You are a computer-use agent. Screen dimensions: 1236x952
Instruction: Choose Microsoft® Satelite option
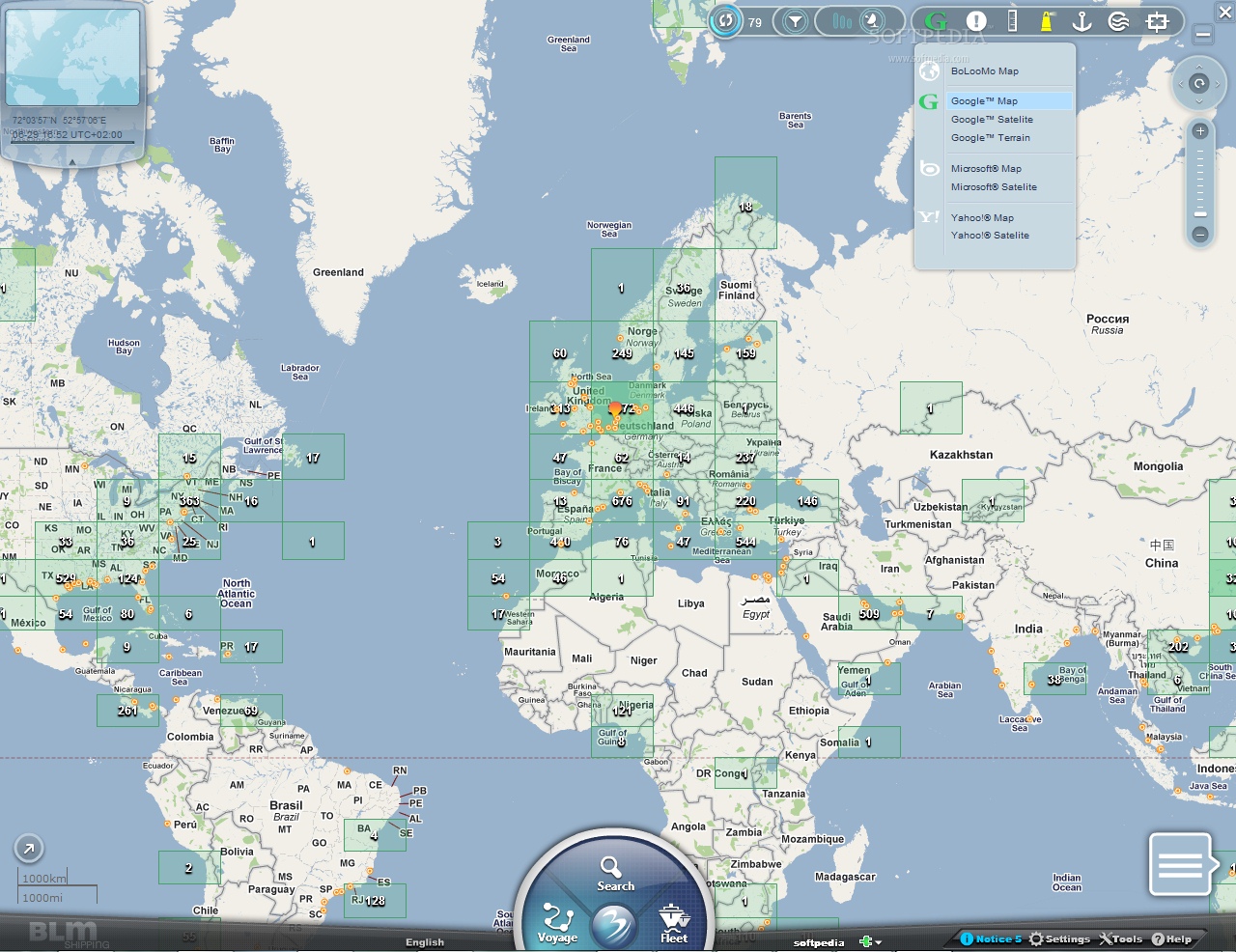tap(994, 187)
